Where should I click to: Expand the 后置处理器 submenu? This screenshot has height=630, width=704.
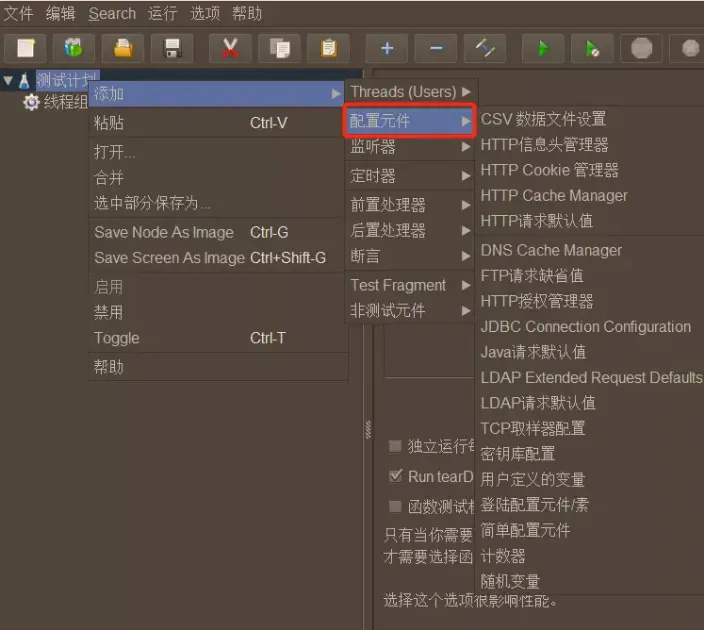coord(410,230)
